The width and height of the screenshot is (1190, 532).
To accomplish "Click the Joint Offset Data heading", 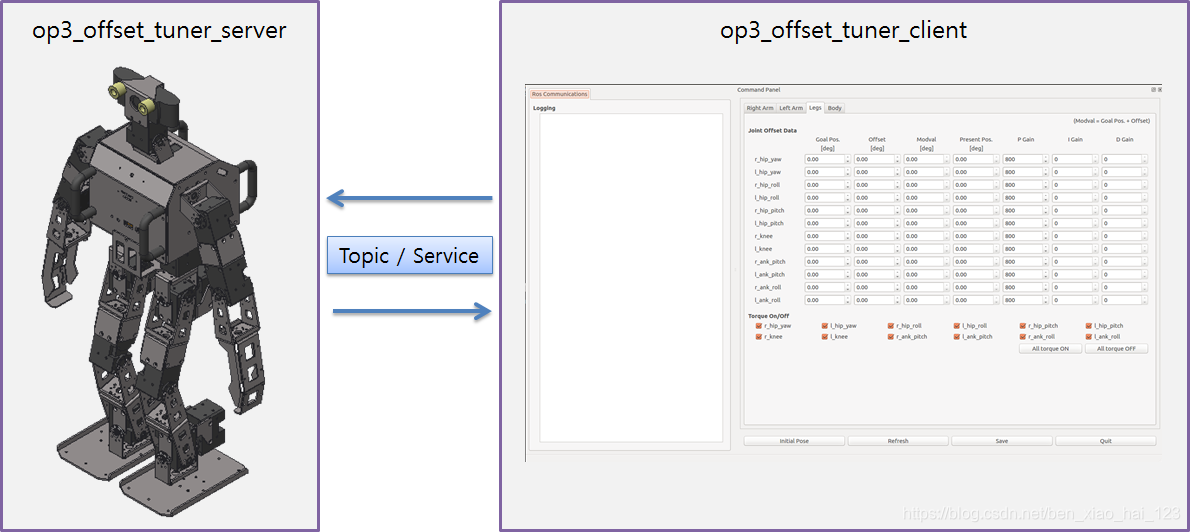I will pyautogui.click(x=773, y=131).
